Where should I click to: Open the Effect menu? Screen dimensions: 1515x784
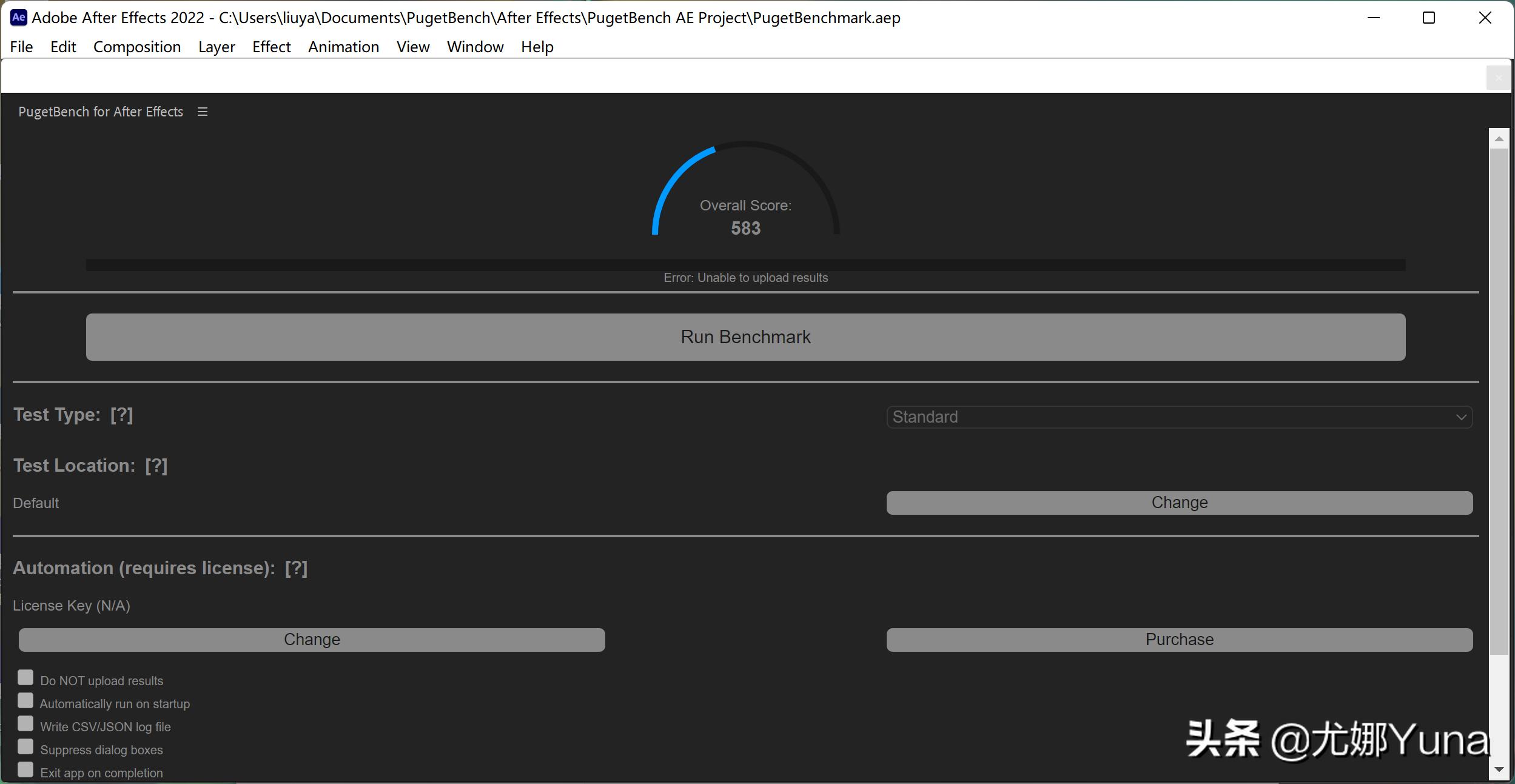pyautogui.click(x=271, y=47)
